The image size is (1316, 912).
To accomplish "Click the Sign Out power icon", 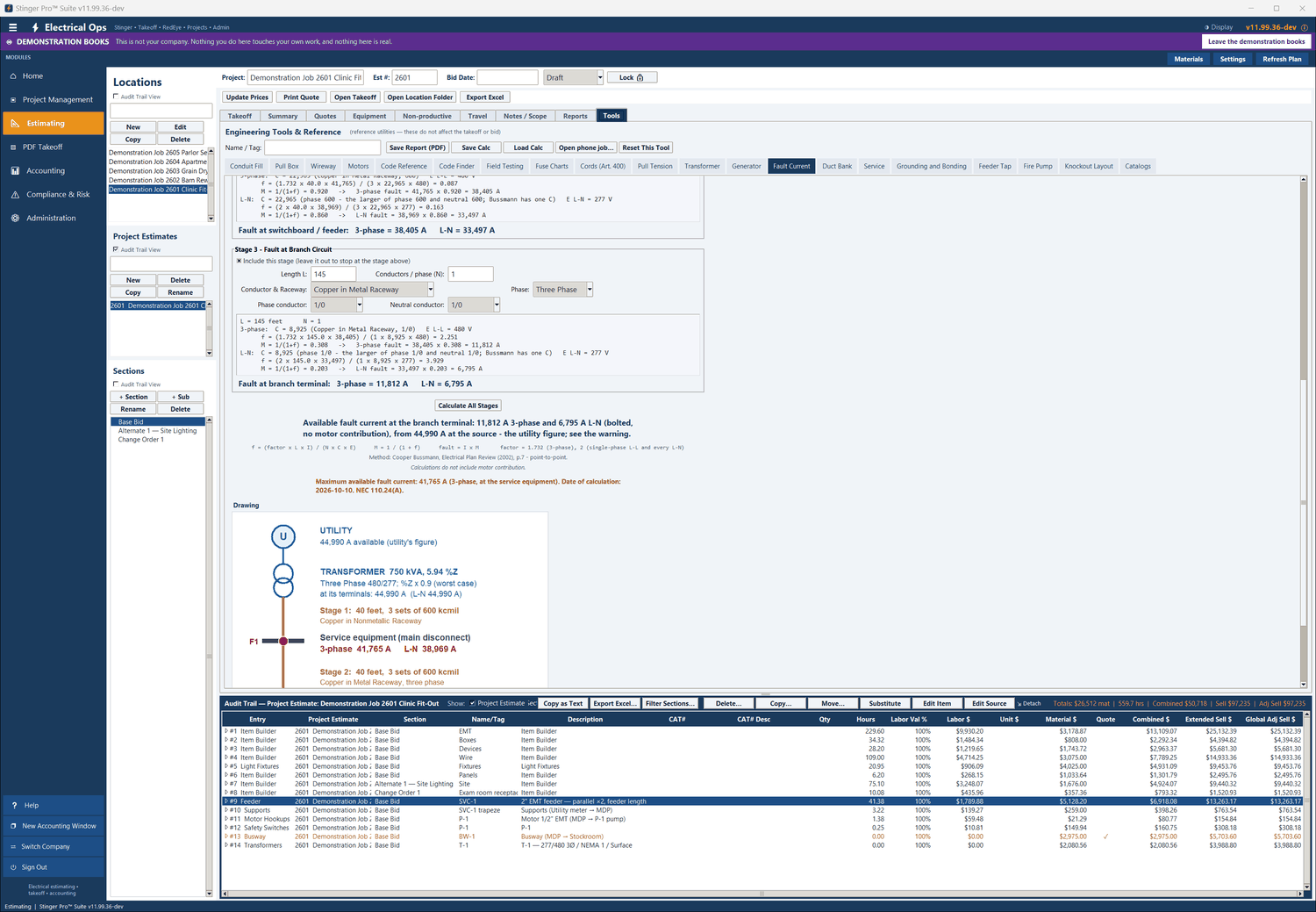I will coord(13,867).
